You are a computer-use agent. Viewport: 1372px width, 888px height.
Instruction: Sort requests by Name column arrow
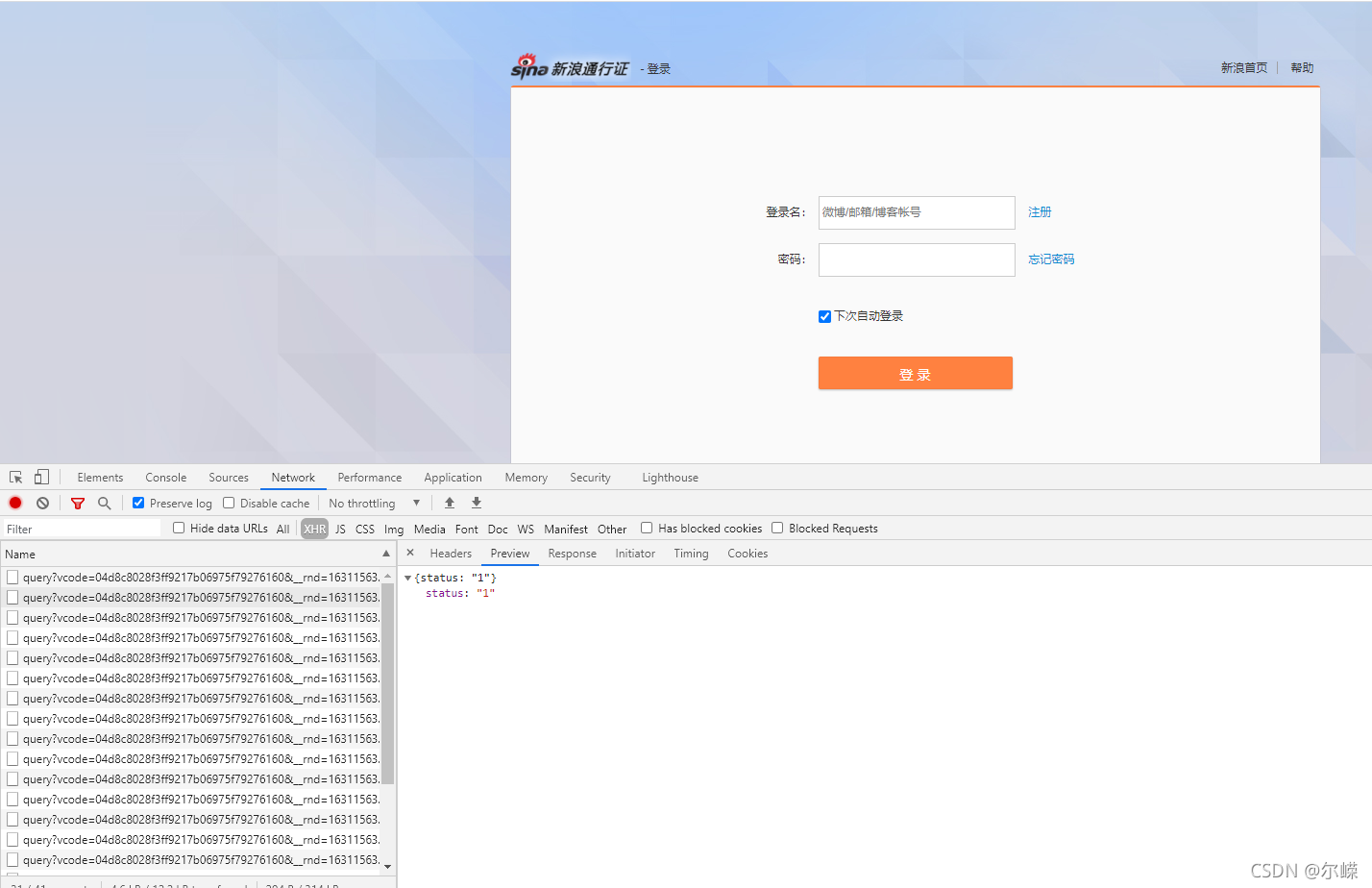pyautogui.click(x=386, y=554)
